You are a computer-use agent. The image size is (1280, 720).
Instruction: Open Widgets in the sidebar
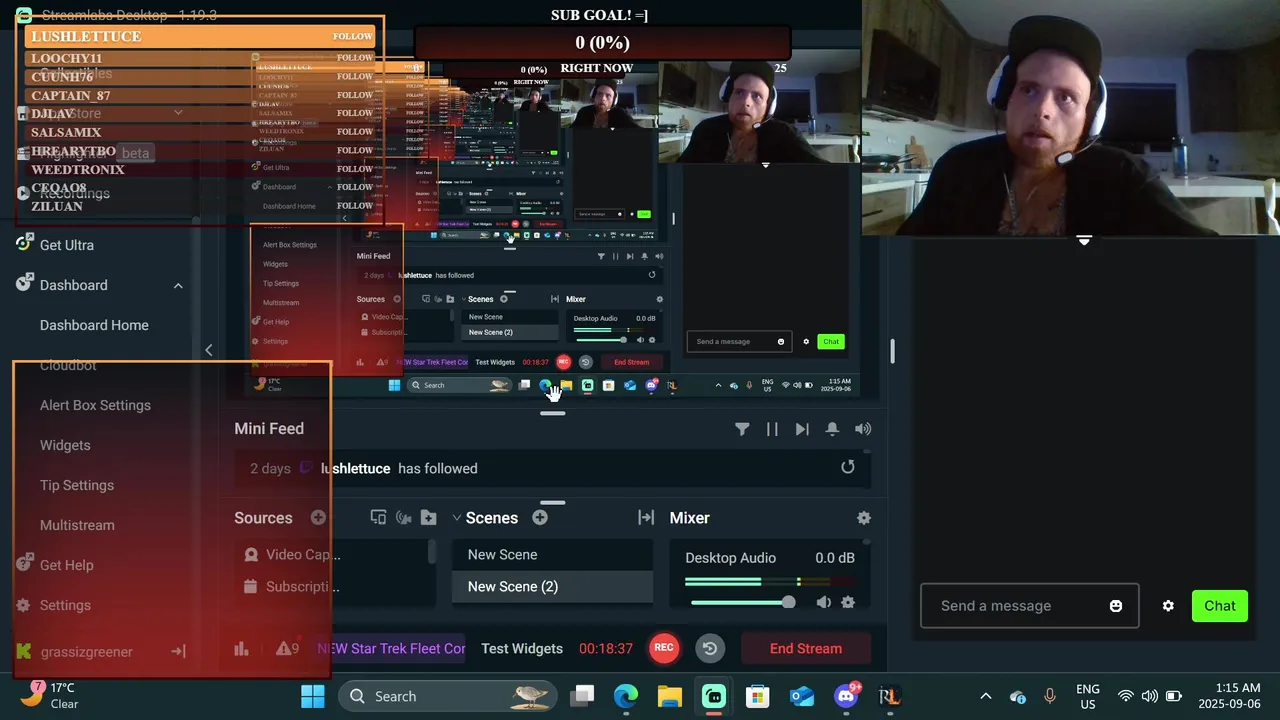pyautogui.click(x=65, y=445)
